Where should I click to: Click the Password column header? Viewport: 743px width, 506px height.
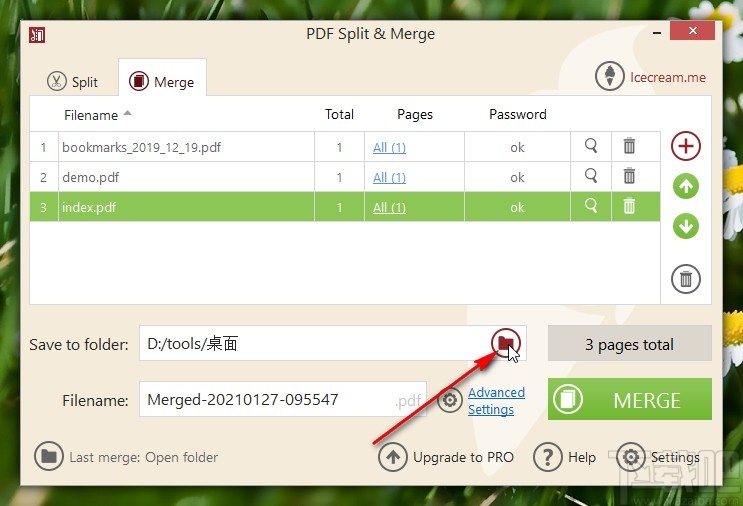click(x=517, y=114)
